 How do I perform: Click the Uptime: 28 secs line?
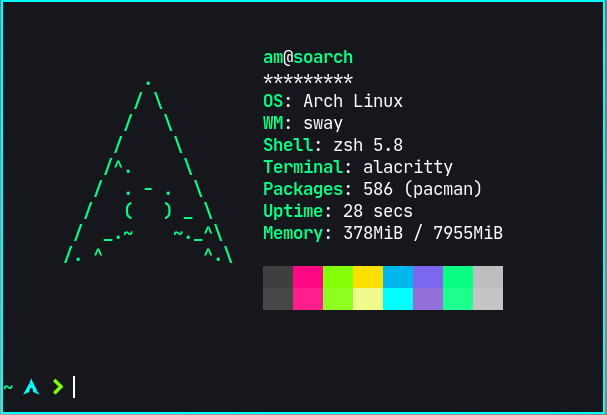pos(338,211)
